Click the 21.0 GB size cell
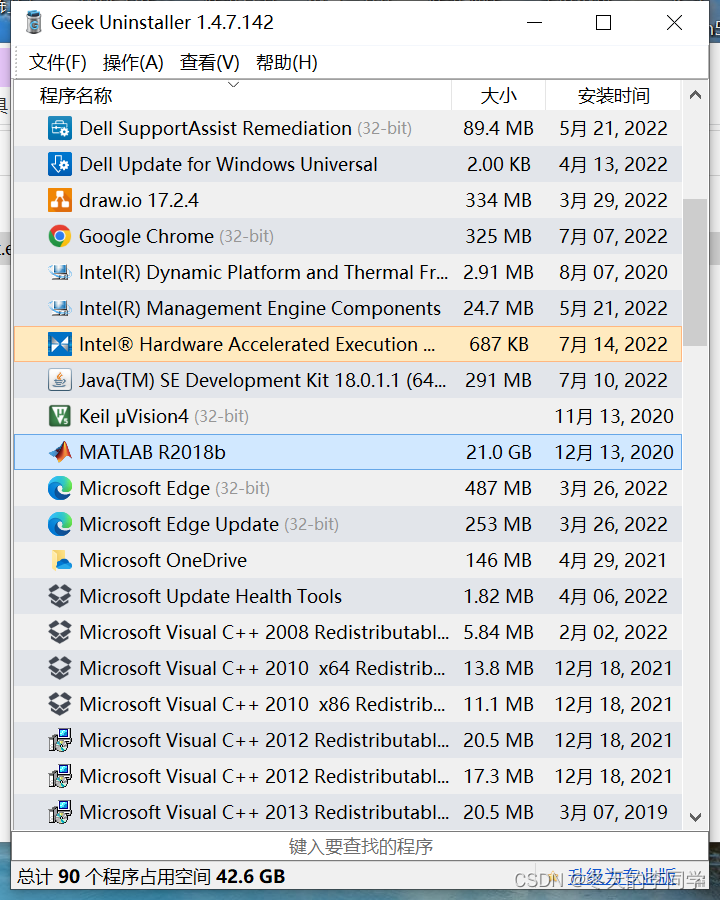The width and height of the screenshot is (720, 900). point(498,452)
